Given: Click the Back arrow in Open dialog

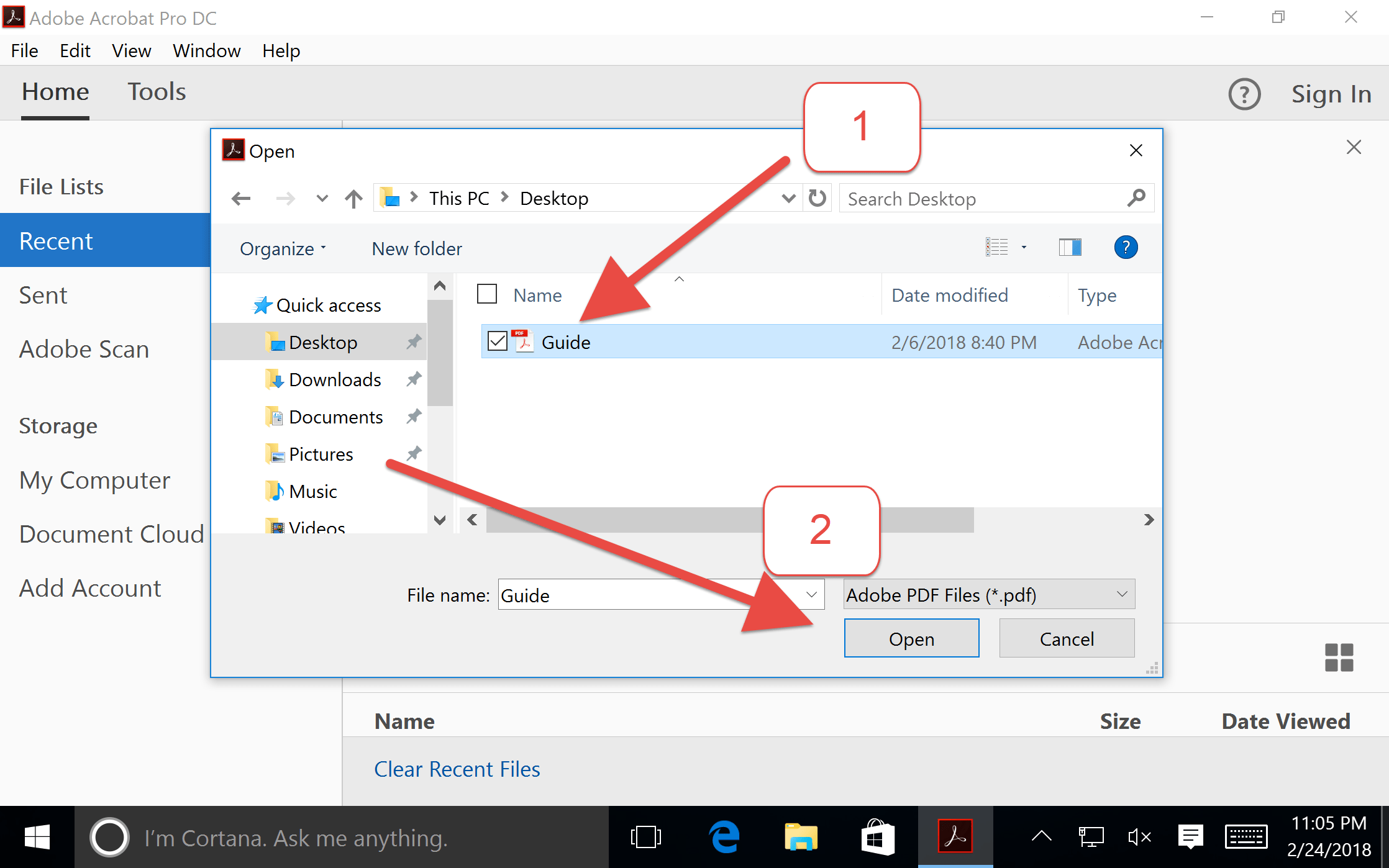Looking at the screenshot, I should [241, 199].
